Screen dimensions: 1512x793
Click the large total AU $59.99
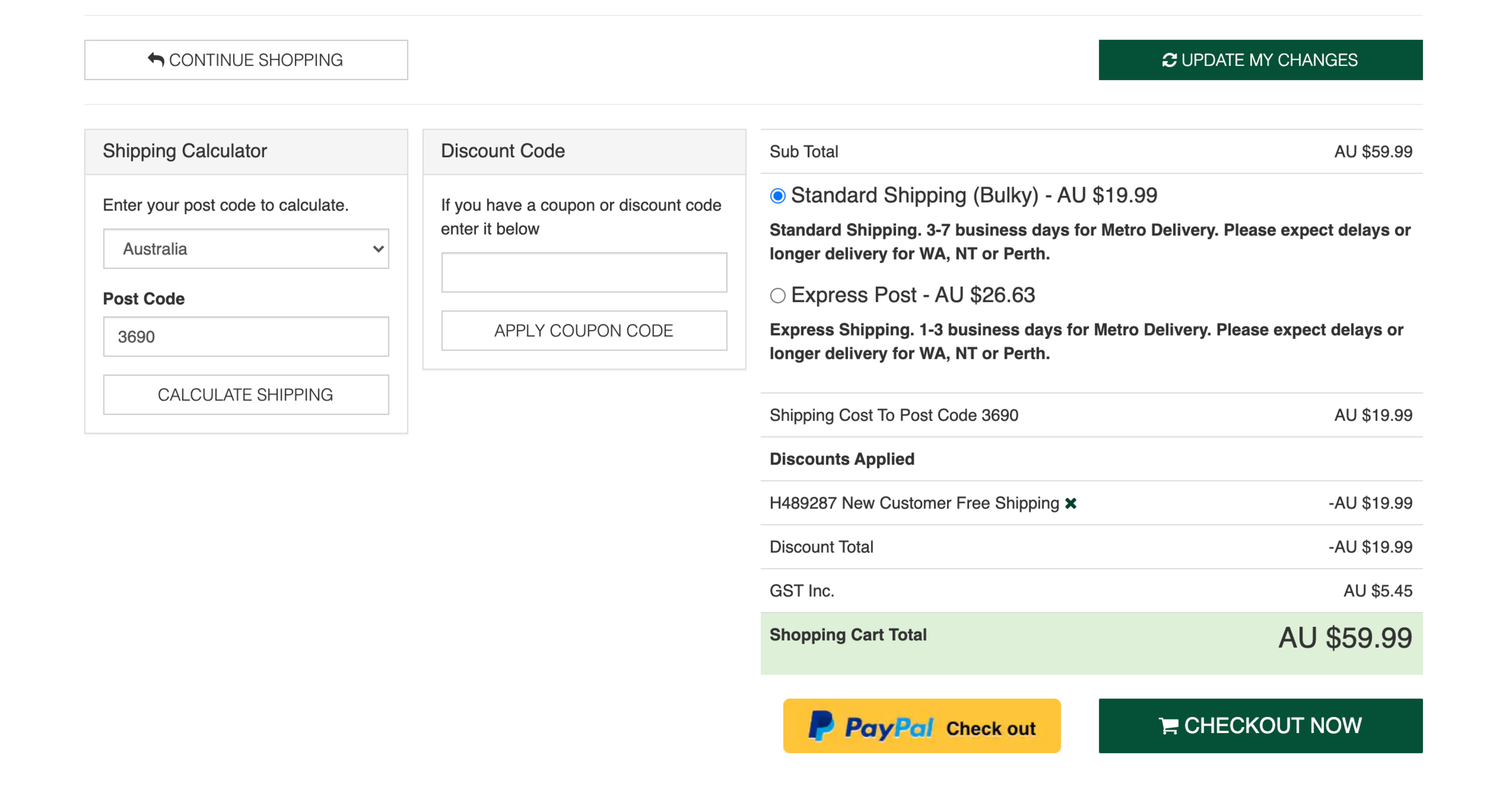tap(1345, 638)
